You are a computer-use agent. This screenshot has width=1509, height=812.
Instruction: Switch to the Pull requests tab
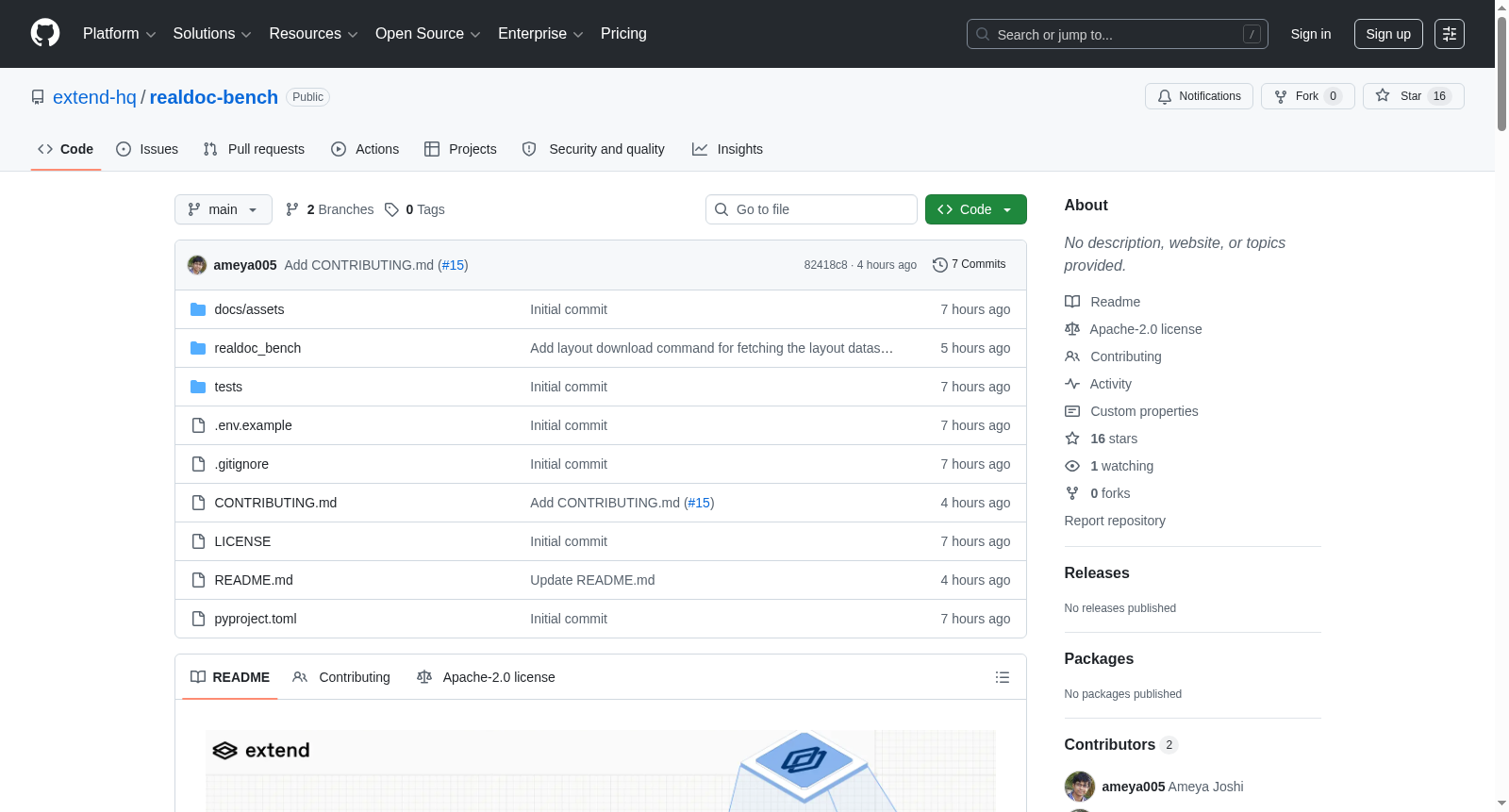point(254,149)
